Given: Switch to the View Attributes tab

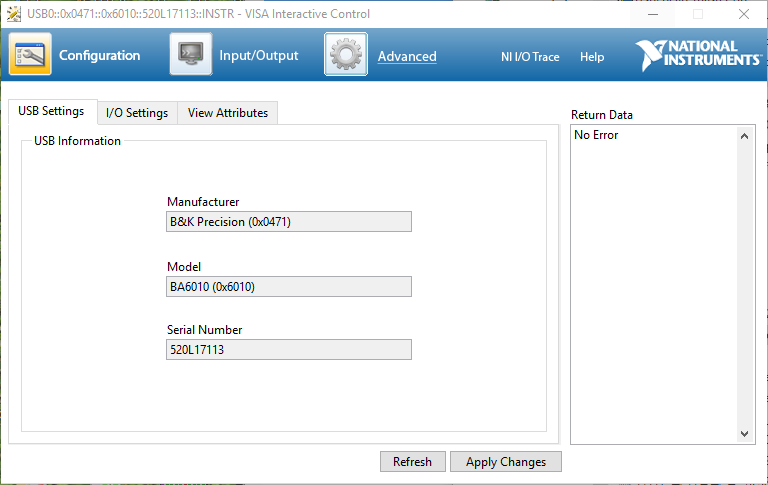Looking at the screenshot, I should click(x=228, y=113).
